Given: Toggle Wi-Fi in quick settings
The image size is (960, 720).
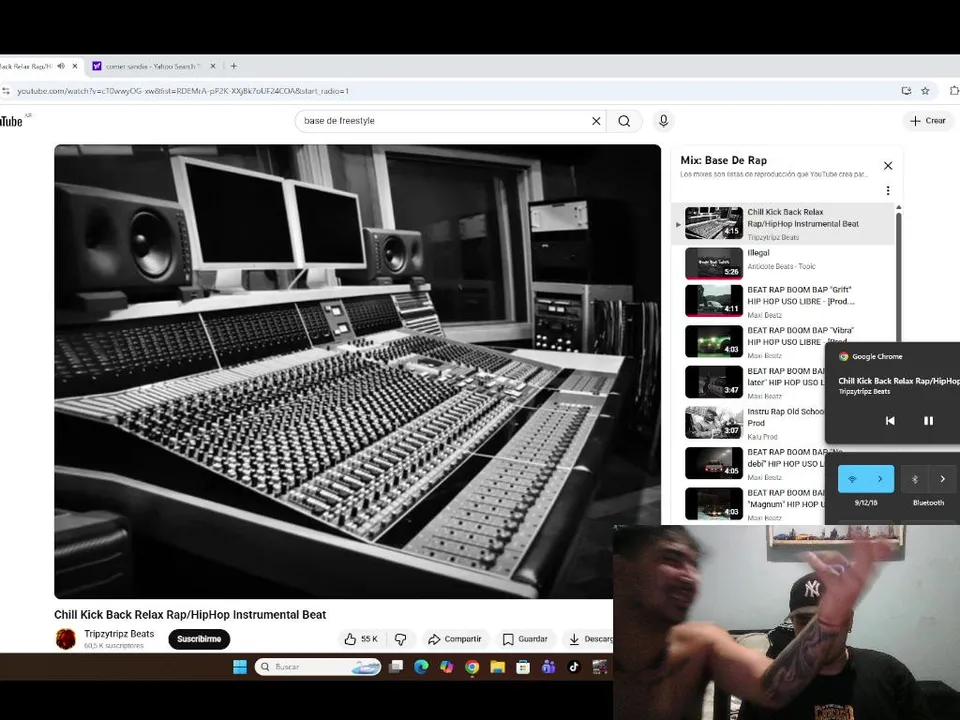Looking at the screenshot, I should point(852,479).
